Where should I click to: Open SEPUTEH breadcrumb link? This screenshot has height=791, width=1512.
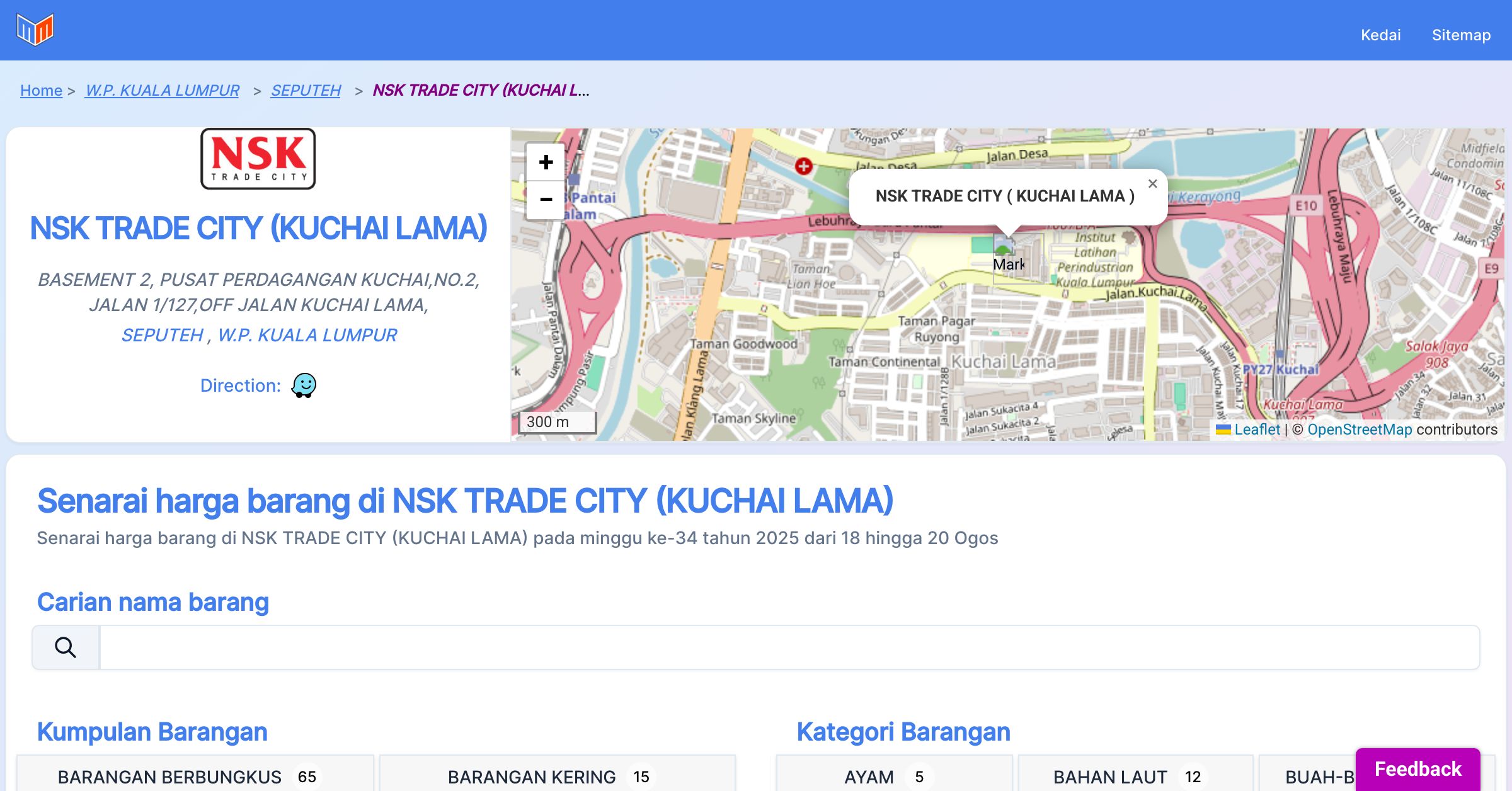[306, 91]
